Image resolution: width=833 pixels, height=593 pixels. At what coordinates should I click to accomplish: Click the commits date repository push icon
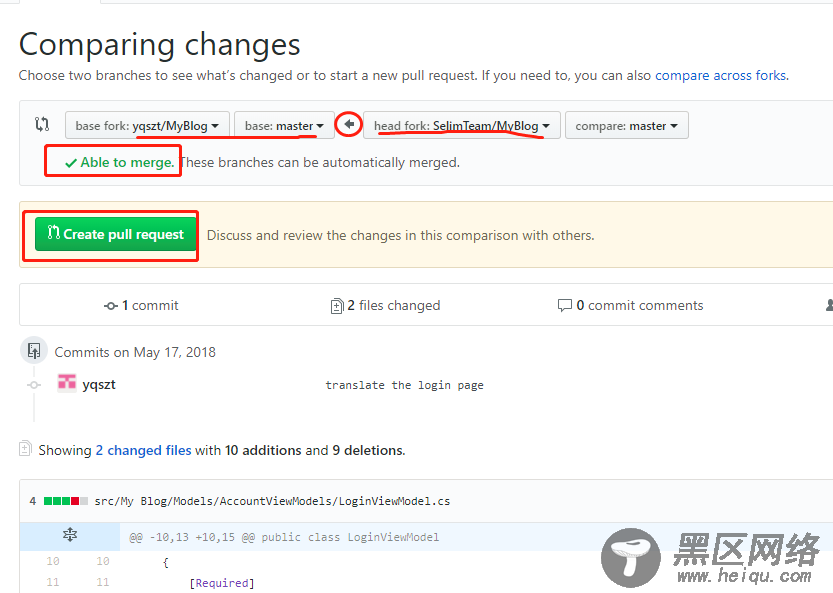click(x=34, y=351)
